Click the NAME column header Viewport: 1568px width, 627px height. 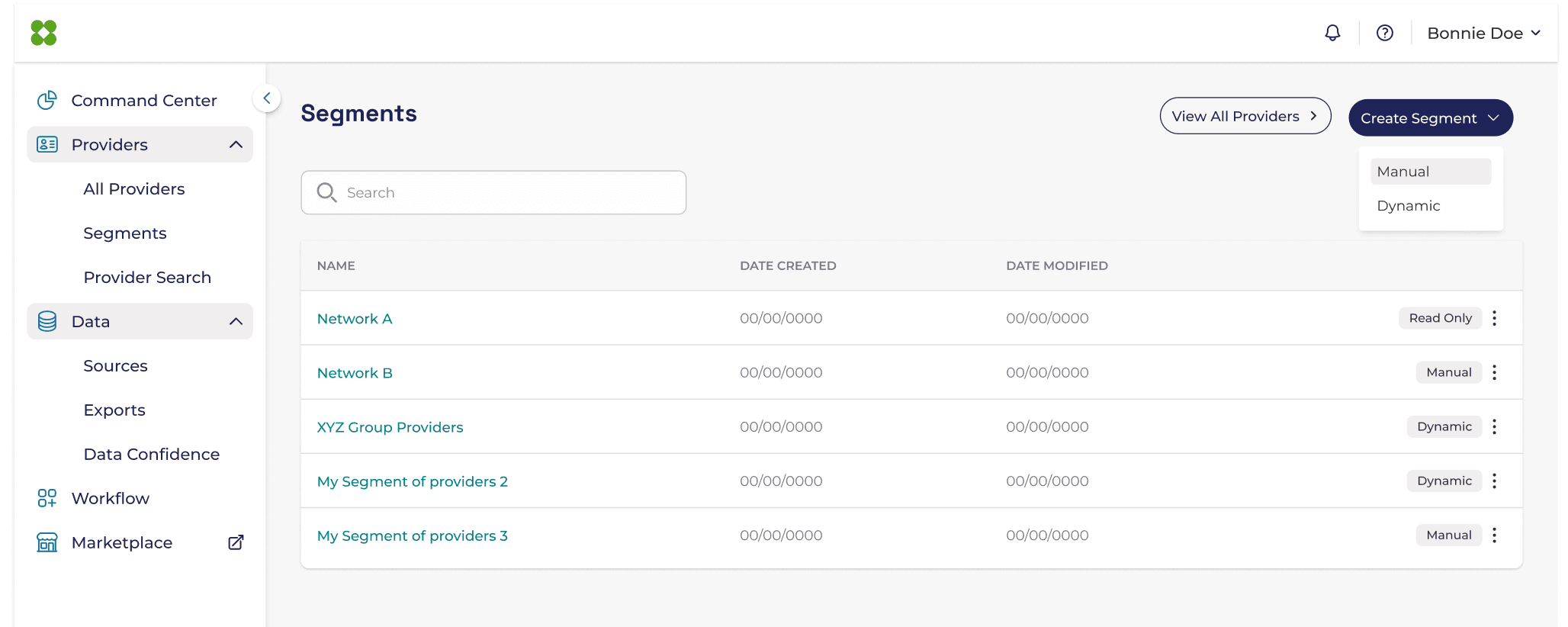(x=336, y=265)
